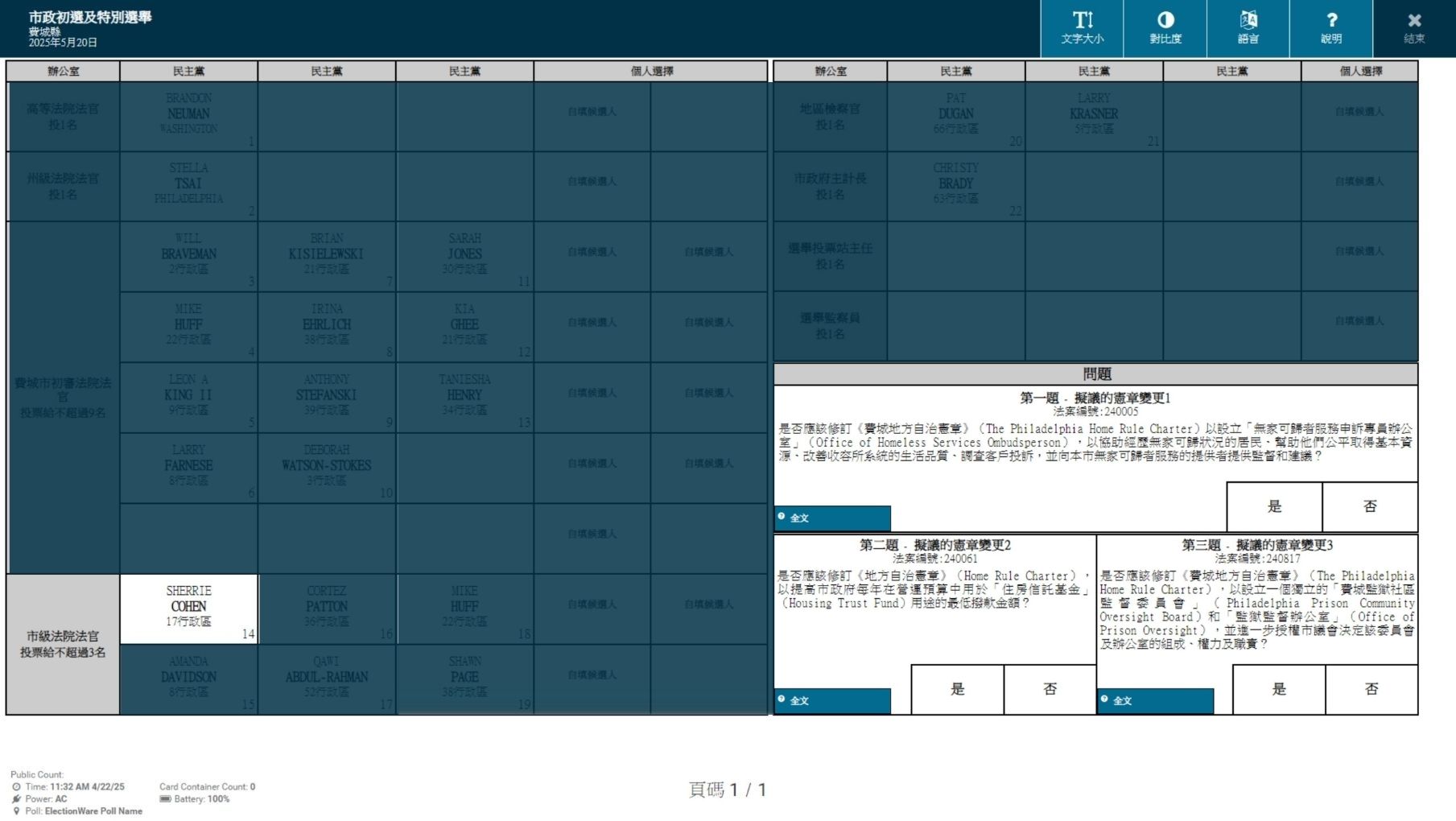Vote 是 on question 1
Image resolution: width=1456 pixels, height=821 pixels.
1274,506
